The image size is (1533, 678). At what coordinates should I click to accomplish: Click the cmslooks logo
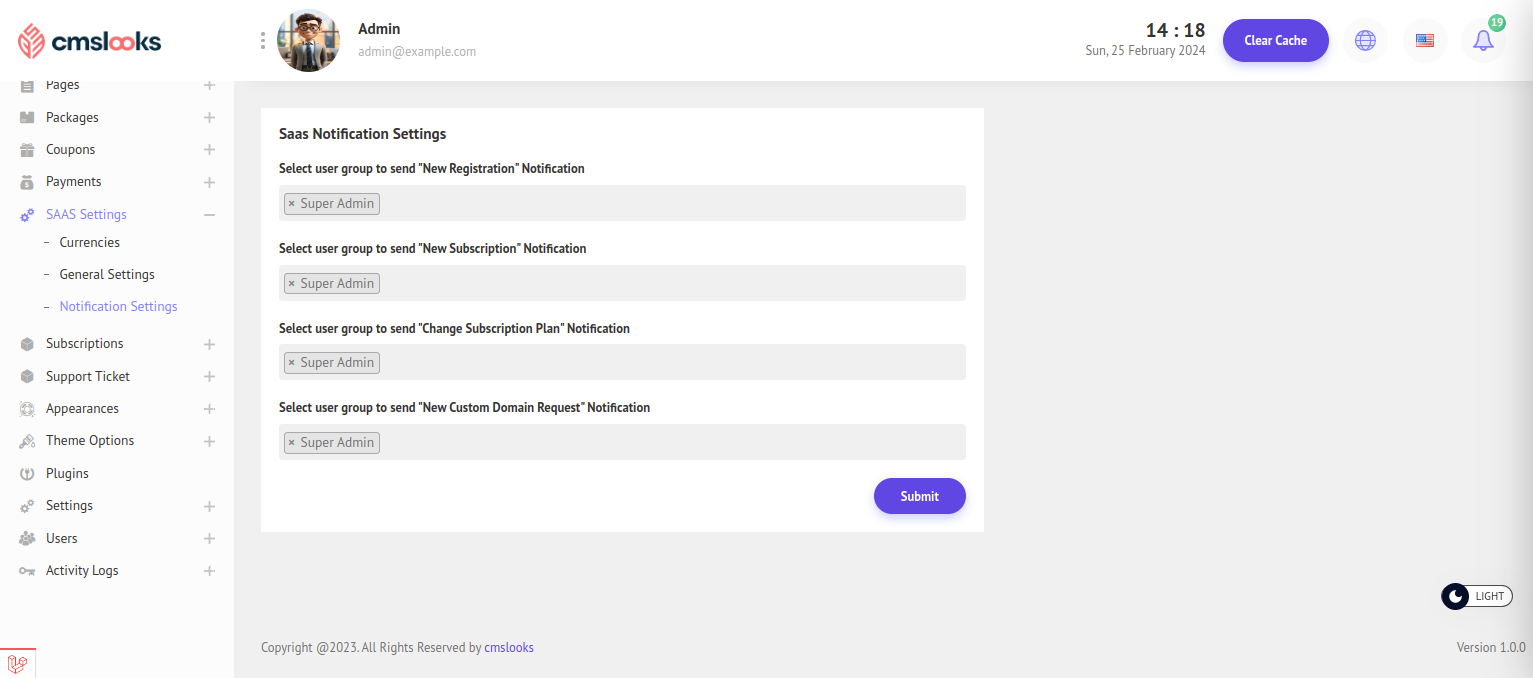[x=89, y=41]
